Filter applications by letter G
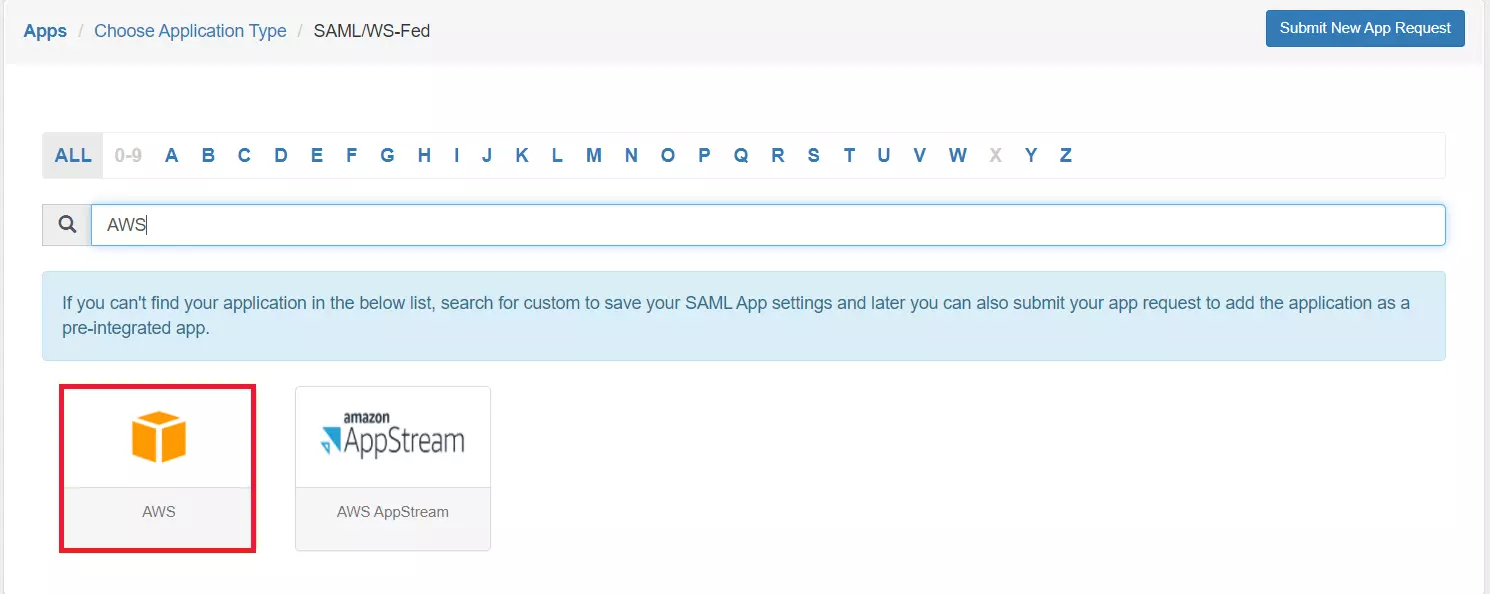 (387, 155)
